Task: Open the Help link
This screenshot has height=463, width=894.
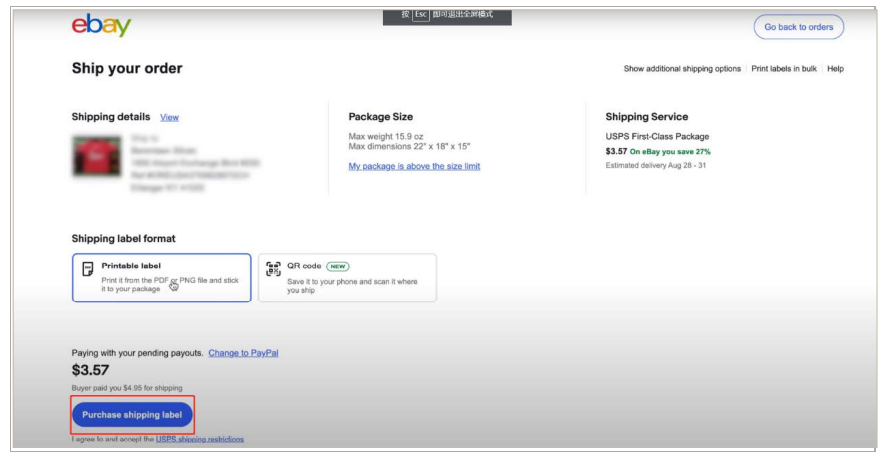Action: tap(835, 68)
